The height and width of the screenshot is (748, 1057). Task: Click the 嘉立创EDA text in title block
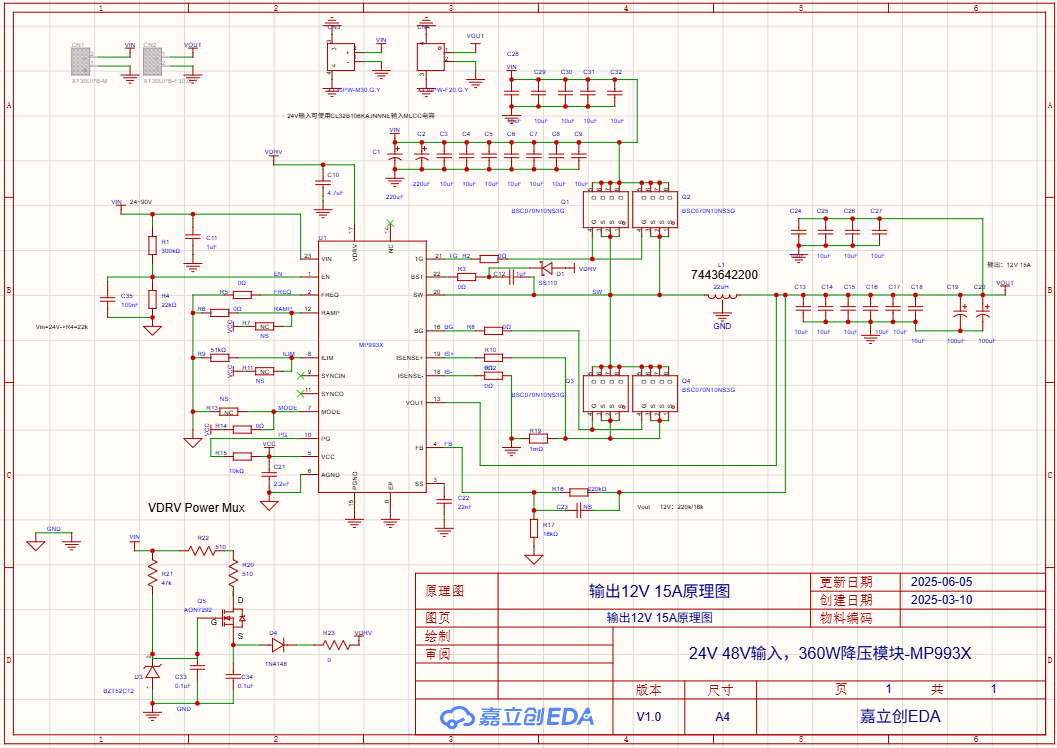[x=900, y=717]
